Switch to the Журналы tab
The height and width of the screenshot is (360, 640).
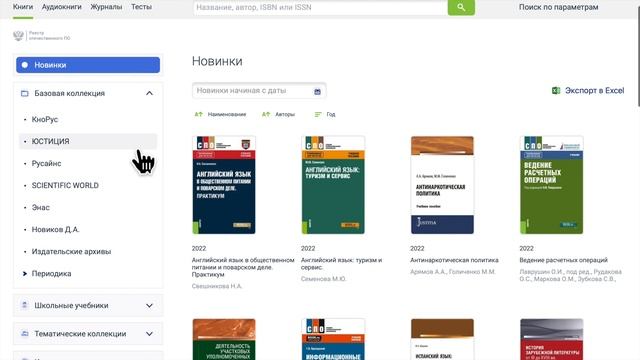[106, 7]
